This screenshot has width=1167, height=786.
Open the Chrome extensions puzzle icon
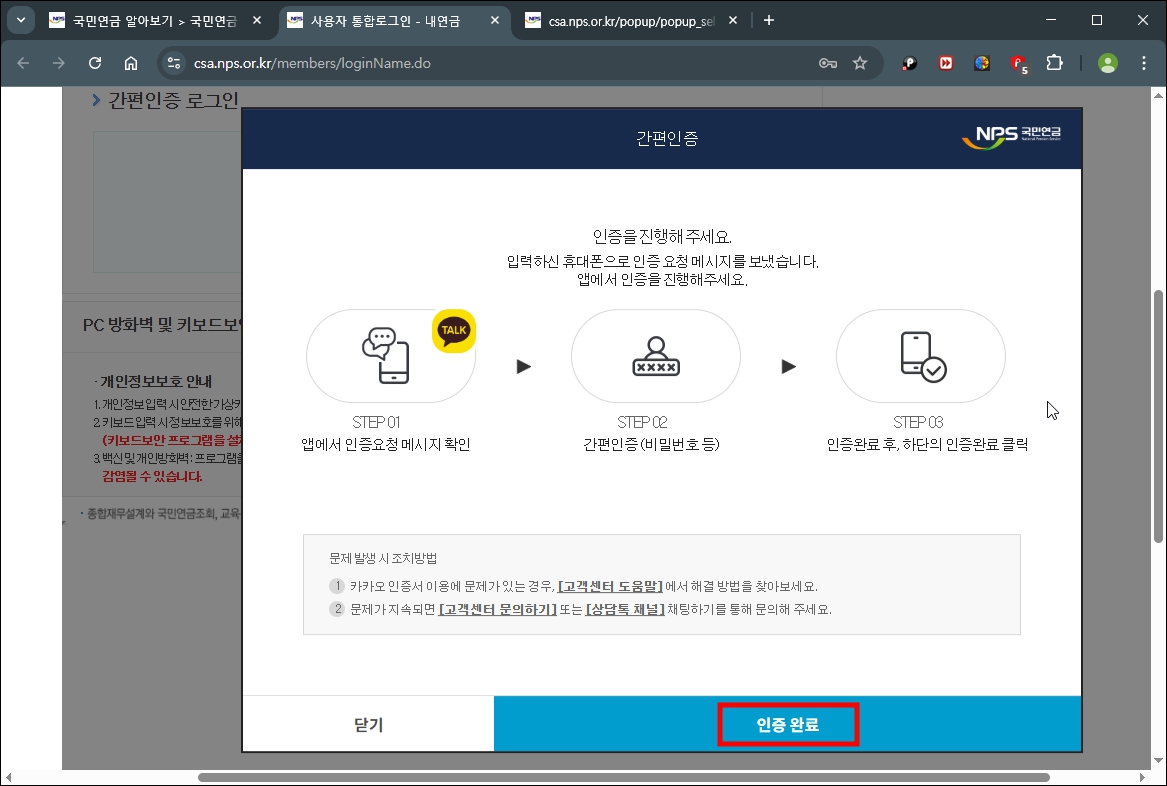(1054, 62)
